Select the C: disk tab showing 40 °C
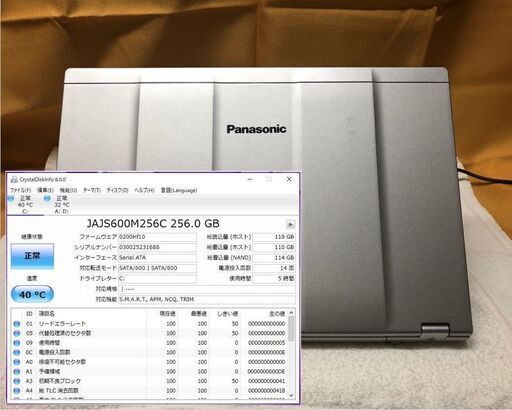The width and height of the screenshot is (512, 410). pyautogui.click(x=25, y=205)
